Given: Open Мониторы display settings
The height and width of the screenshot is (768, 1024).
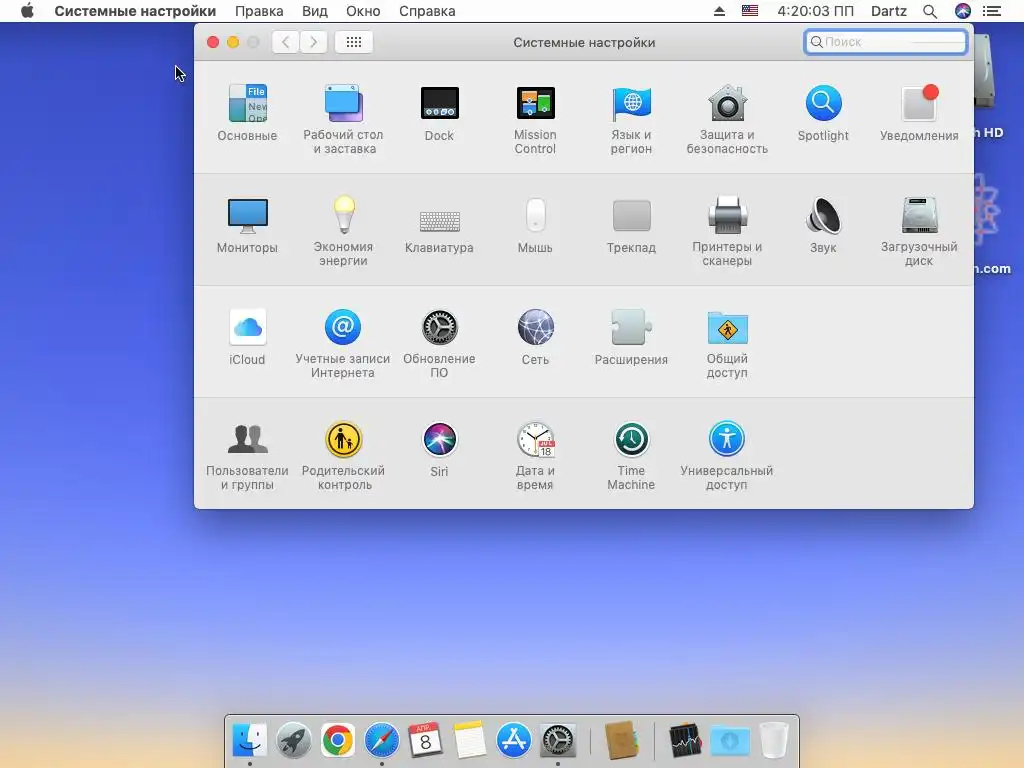Looking at the screenshot, I should (x=248, y=225).
